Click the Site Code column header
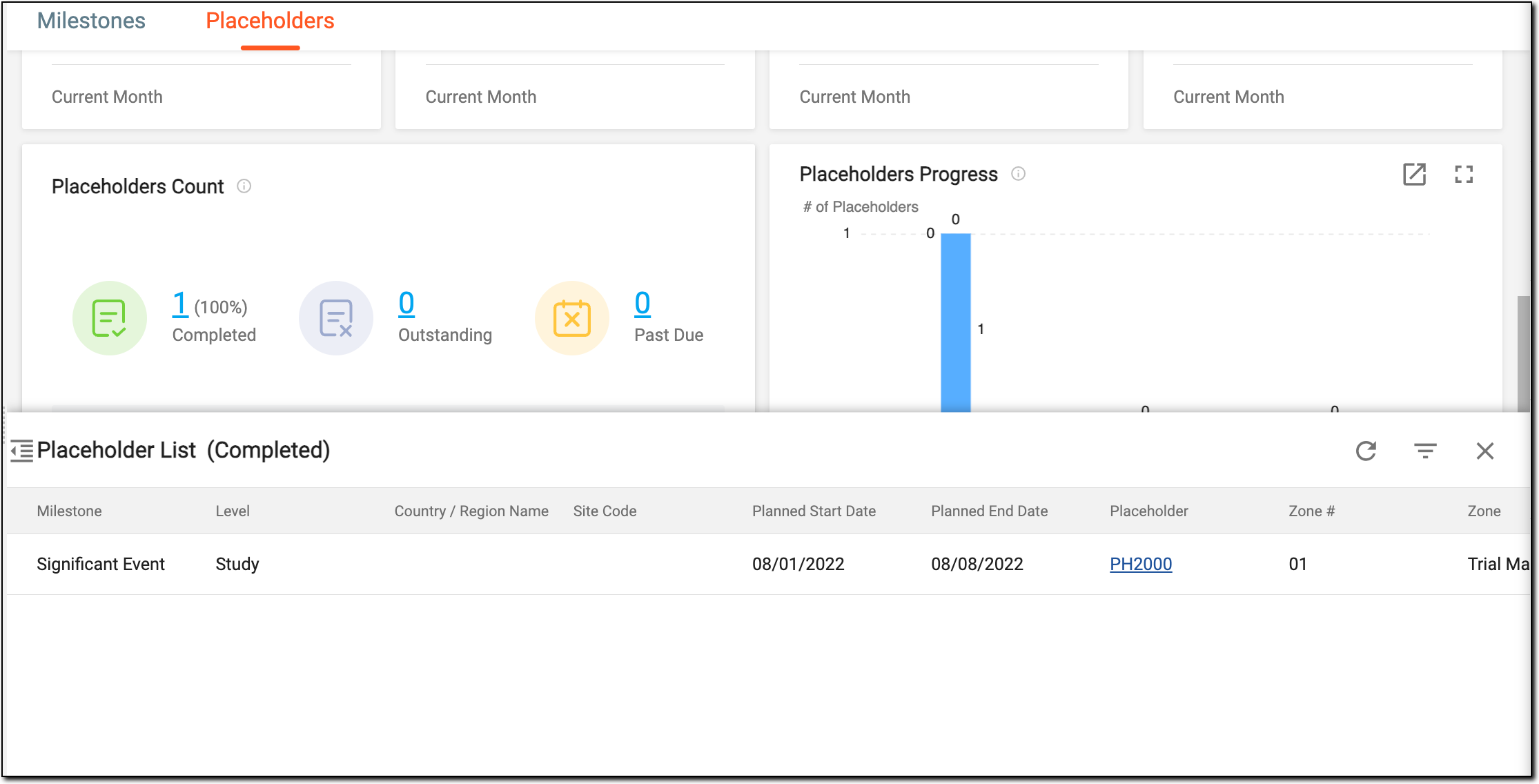The width and height of the screenshot is (1539, 784). pyautogui.click(x=605, y=511)
